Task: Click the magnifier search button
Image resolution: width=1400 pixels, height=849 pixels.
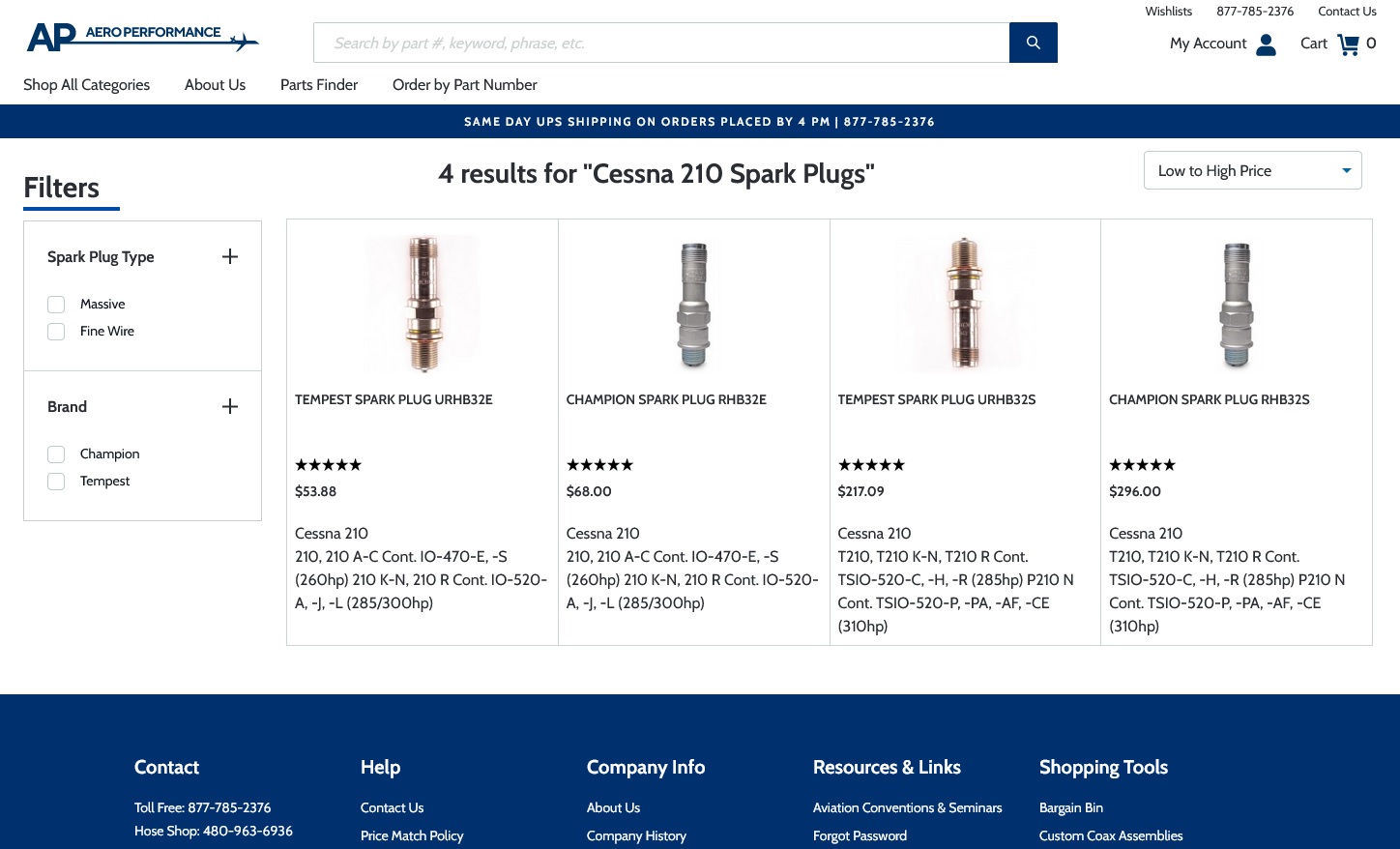Action: tap(1033, 43)
